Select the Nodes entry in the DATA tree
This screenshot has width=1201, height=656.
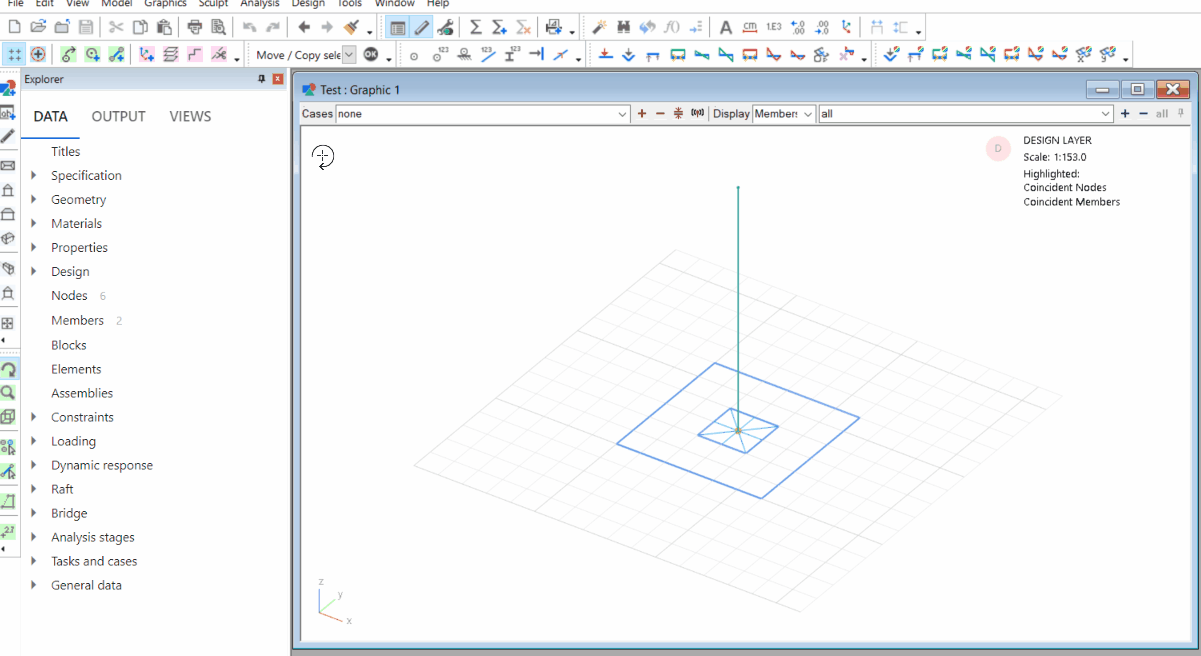[69, 295]
